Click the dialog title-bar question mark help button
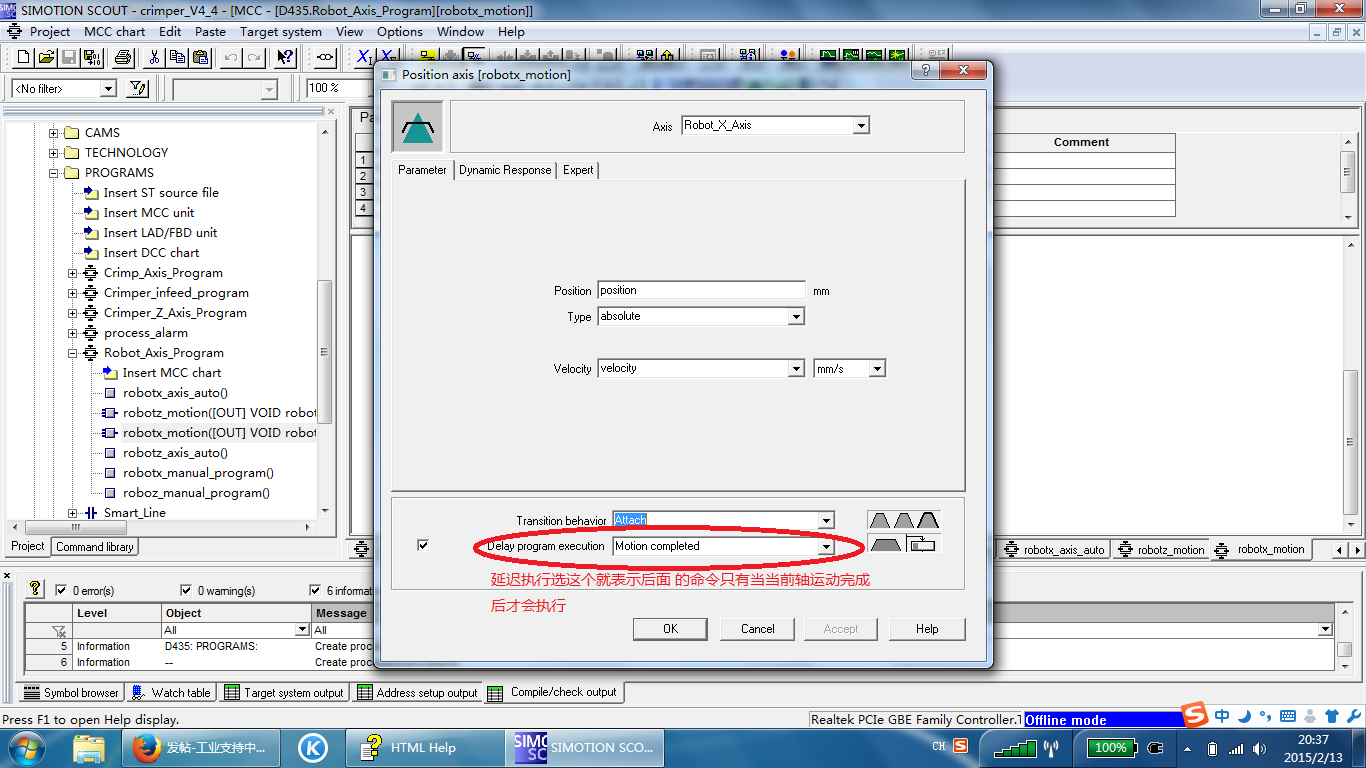 pyautogui.click(x=926, y=70)
